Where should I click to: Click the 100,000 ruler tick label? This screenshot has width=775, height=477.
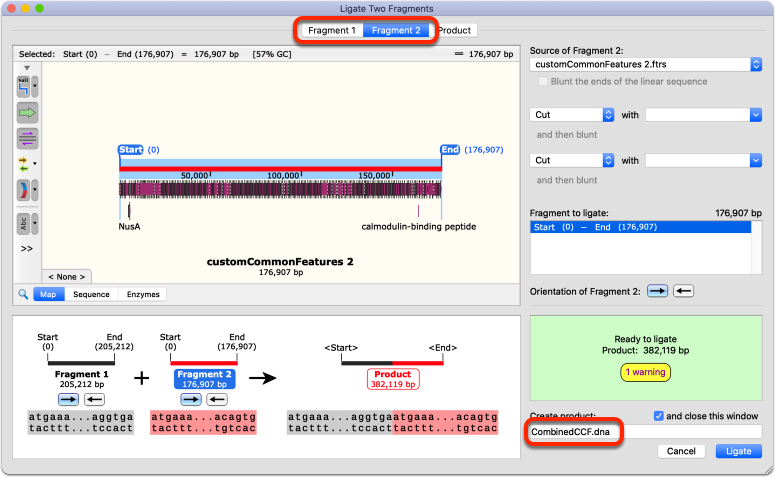pyautogui.click(x=283, y=175)
